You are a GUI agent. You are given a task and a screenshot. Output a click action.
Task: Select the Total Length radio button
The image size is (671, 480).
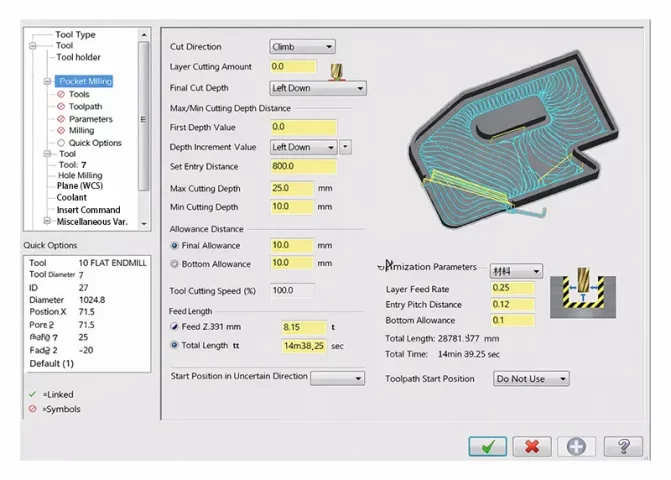(174, 345)
